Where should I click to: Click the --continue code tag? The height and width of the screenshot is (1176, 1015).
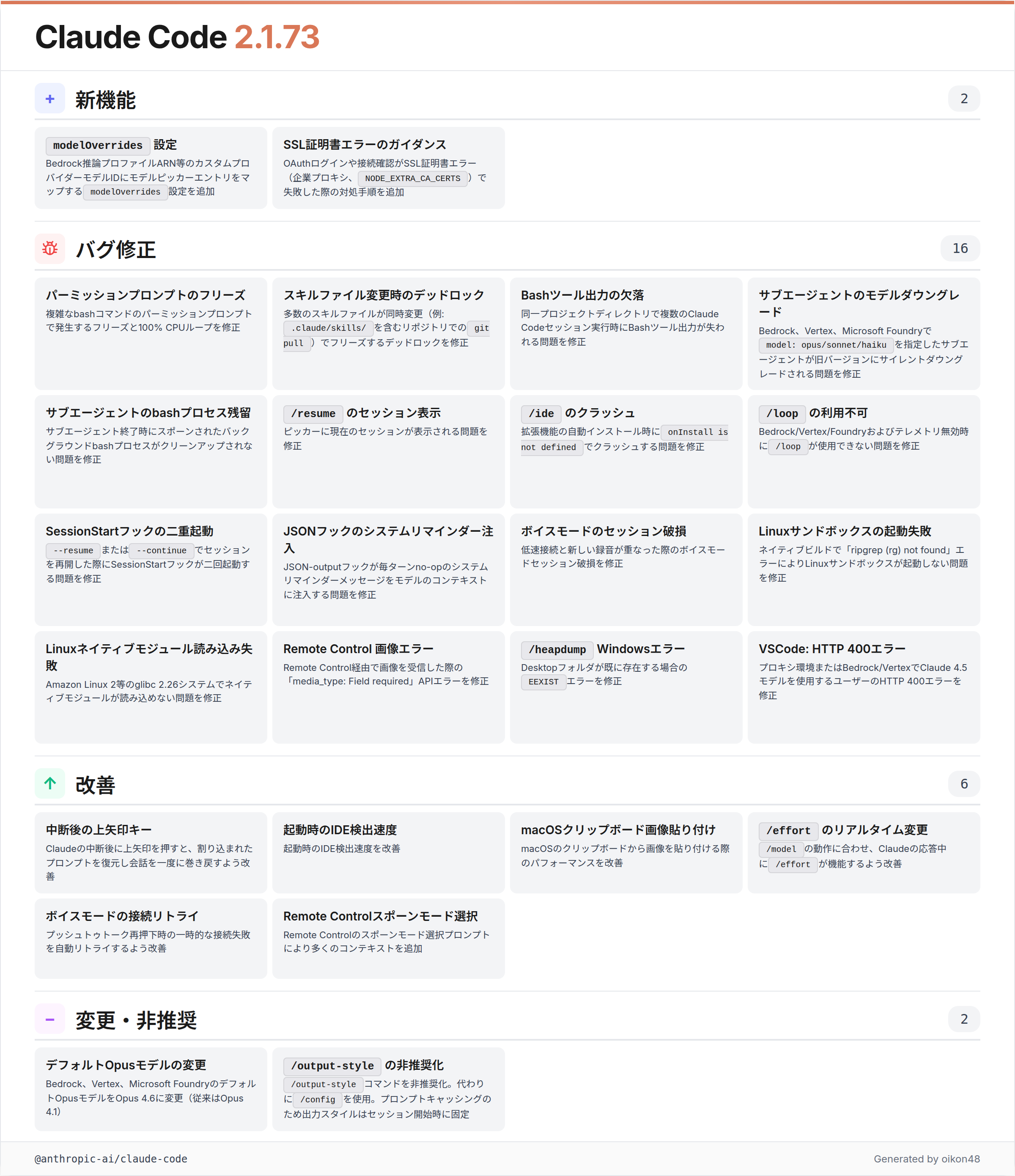click(162, 550)
